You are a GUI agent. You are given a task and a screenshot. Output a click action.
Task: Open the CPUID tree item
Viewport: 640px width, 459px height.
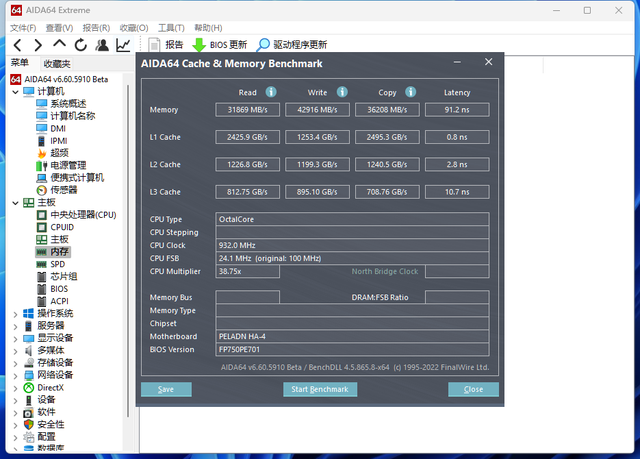tap(56, 227)
